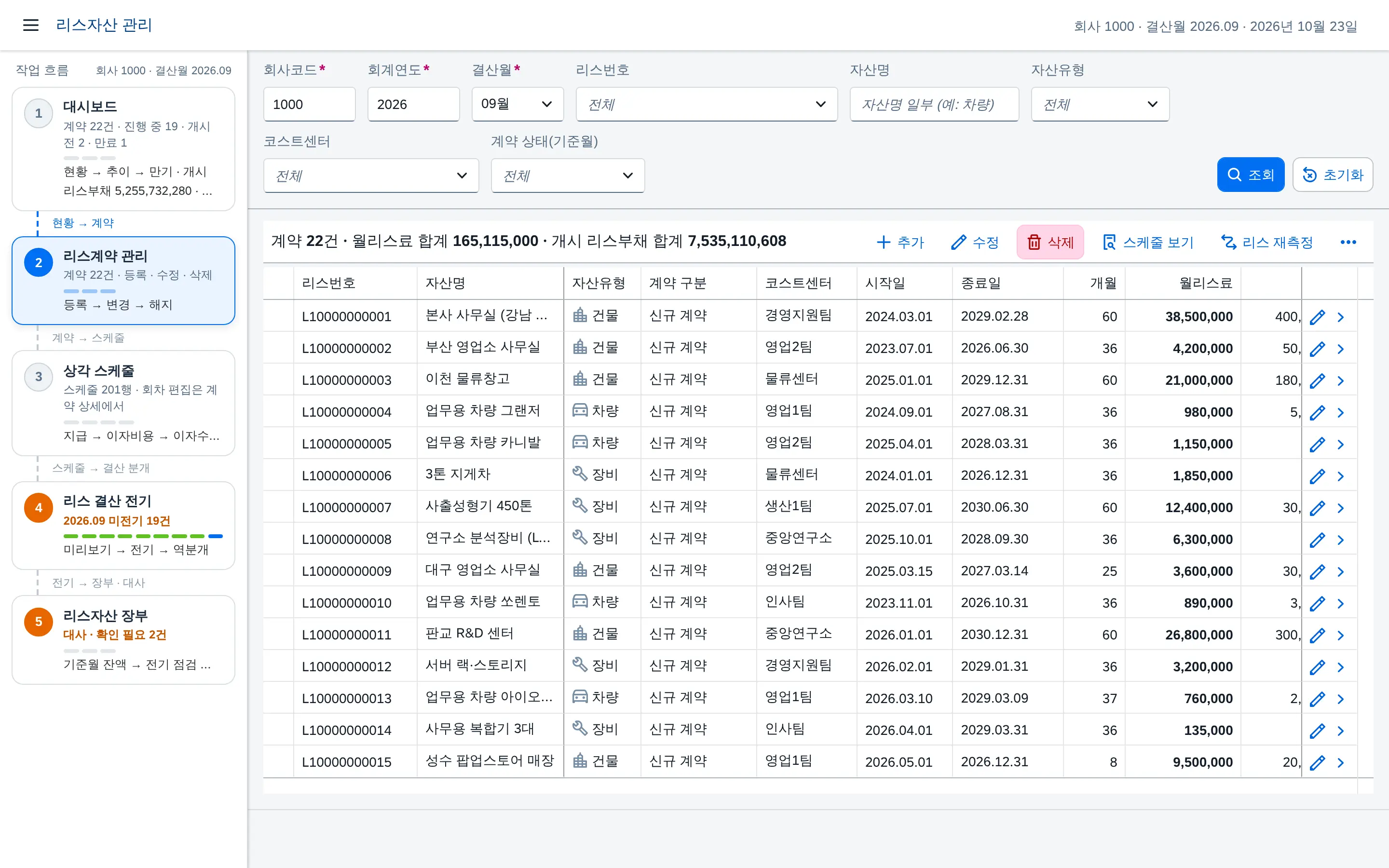Go to 대시보드 workflow step 1
This screenshot has height=868, width=1389.
123,149
